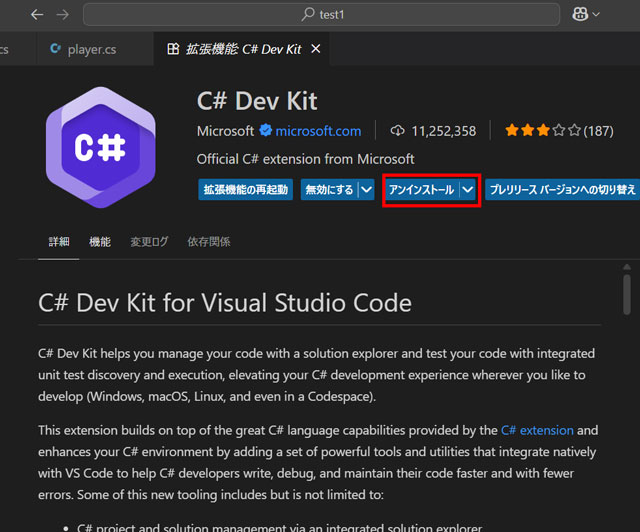
Task: Open the 依存関係 tab
Action: click(x=208, y=242)
